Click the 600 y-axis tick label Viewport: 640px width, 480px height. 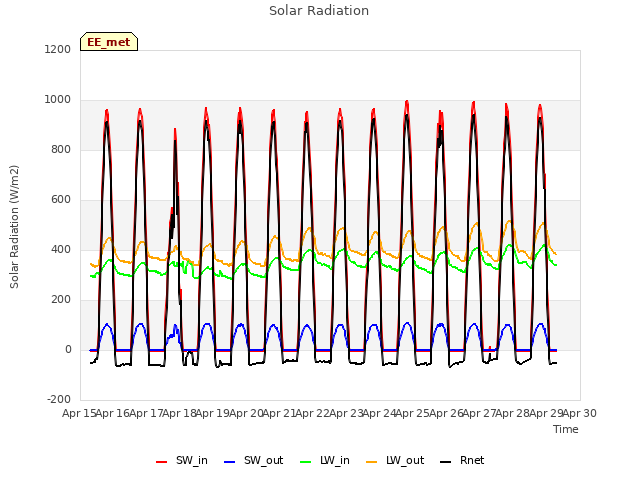(x=61, y=200)
